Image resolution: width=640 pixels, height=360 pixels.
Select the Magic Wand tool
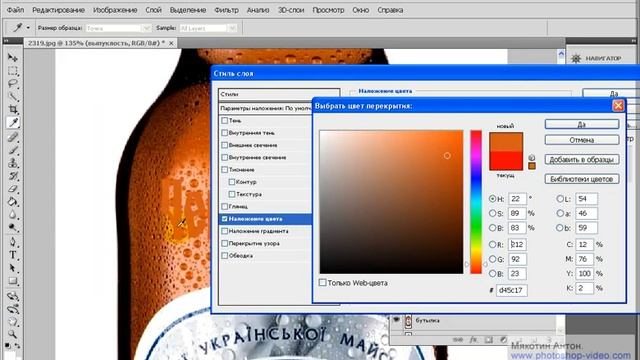click(x=13, y=97)
